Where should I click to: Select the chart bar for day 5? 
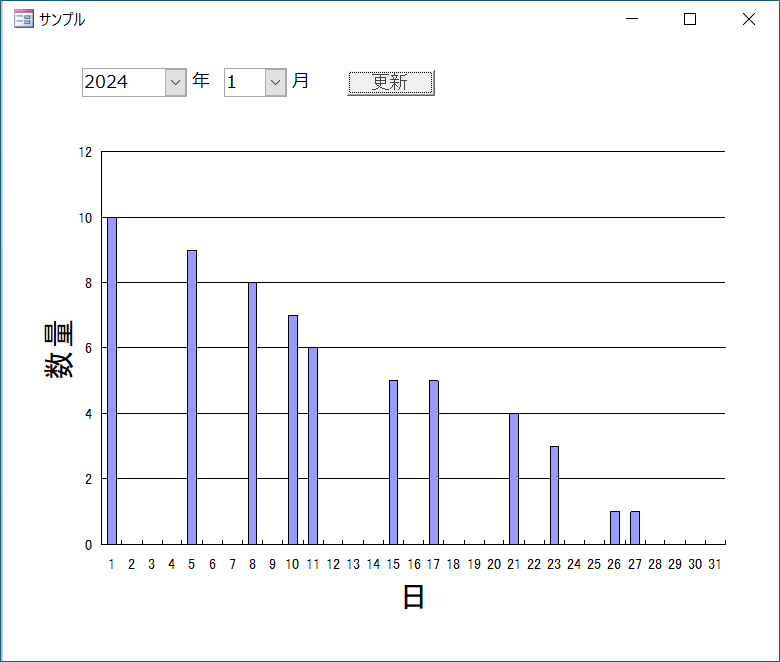coord(192,397)
